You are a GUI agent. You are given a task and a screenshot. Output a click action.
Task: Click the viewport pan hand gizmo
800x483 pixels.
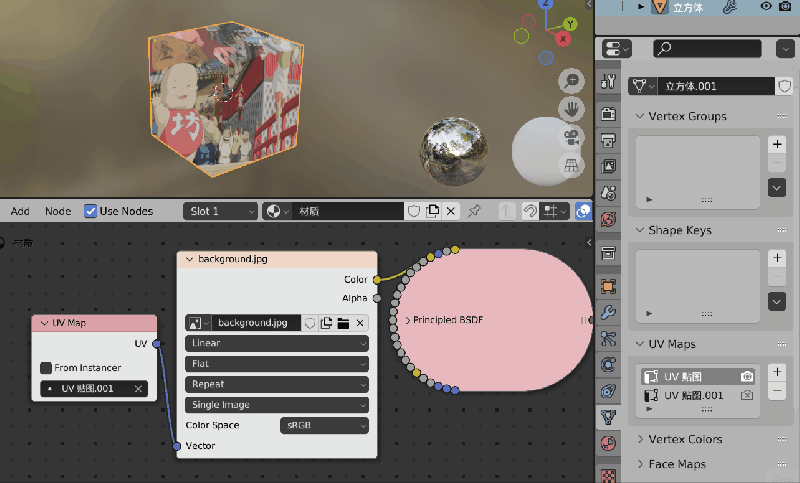coord(571,109)
